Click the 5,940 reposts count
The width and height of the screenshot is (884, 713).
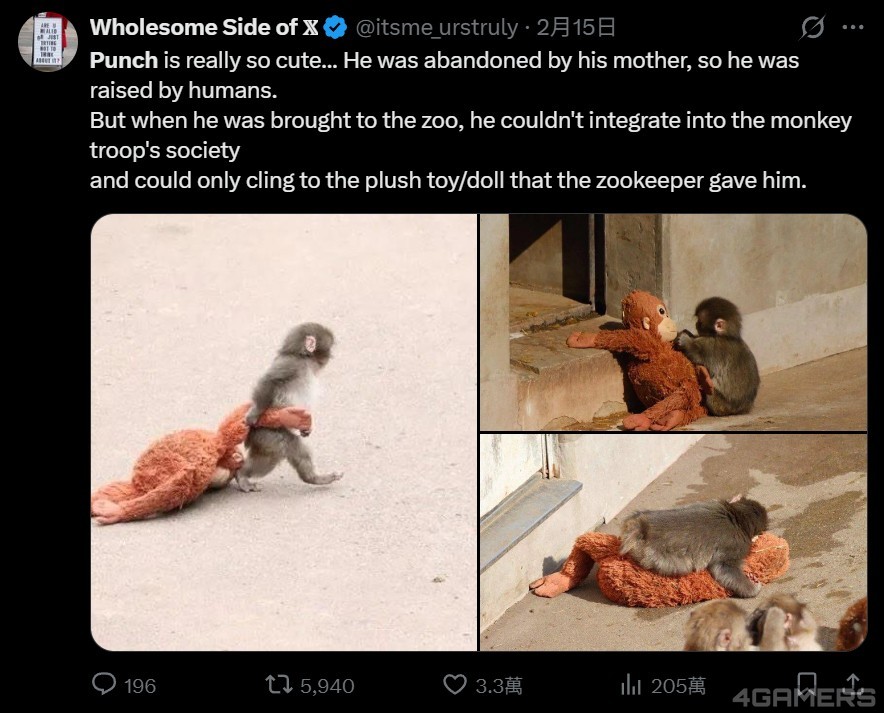point(327,685)
